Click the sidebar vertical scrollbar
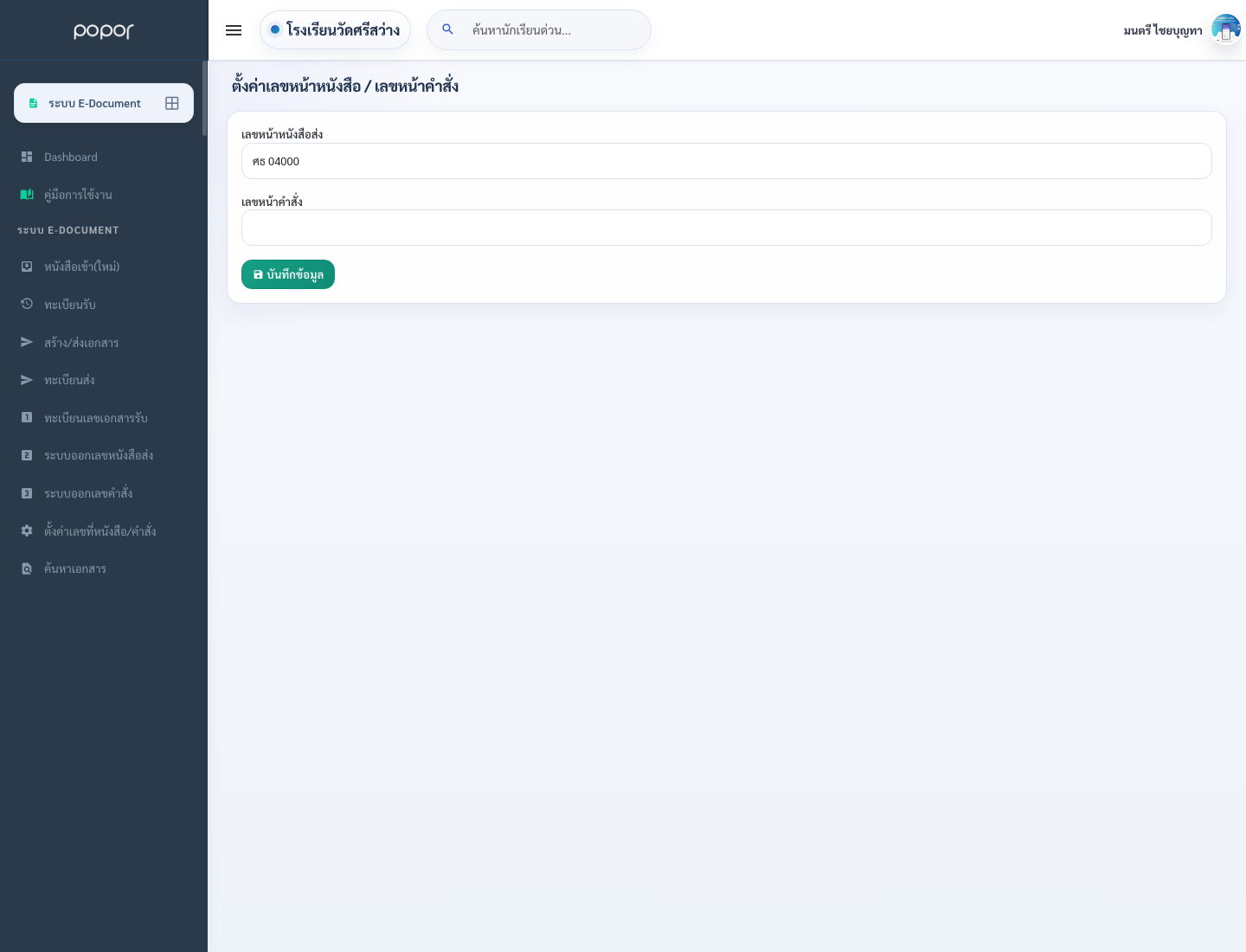Viewport: 1246px width, 952px height. pyautogui.click(x=205, y=98)
